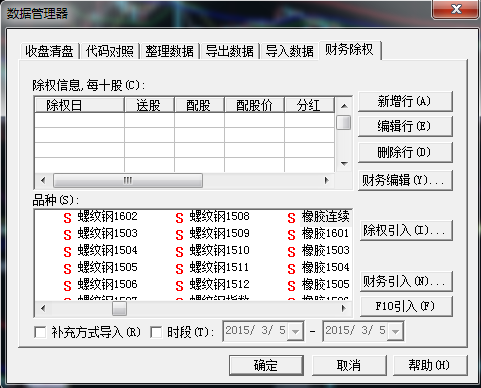Screen dimensions: 481x388
Task: Select 橡胶1503 in the list
Action: pyautogui.click(x=326, y=250)
